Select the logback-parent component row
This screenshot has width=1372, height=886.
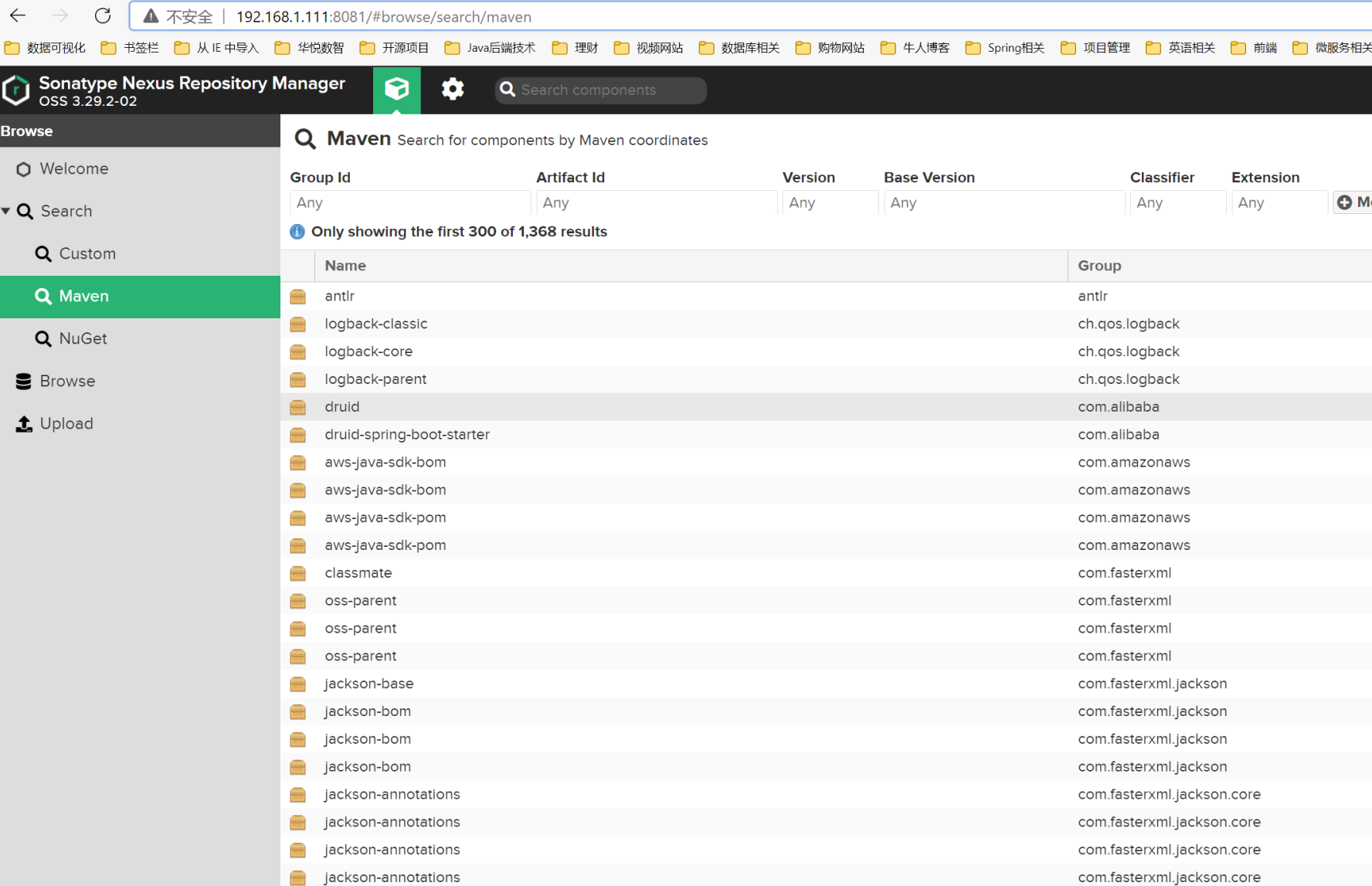point(827,380)
